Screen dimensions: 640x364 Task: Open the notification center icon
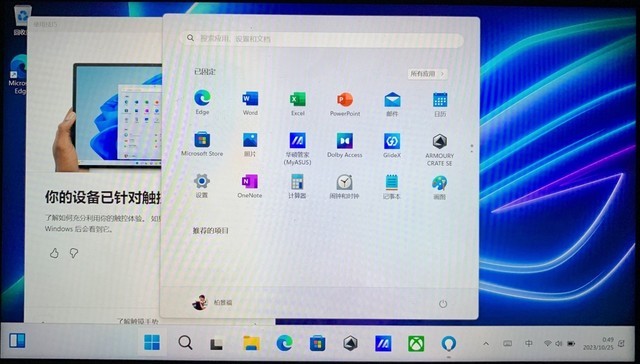pos(622,344)
